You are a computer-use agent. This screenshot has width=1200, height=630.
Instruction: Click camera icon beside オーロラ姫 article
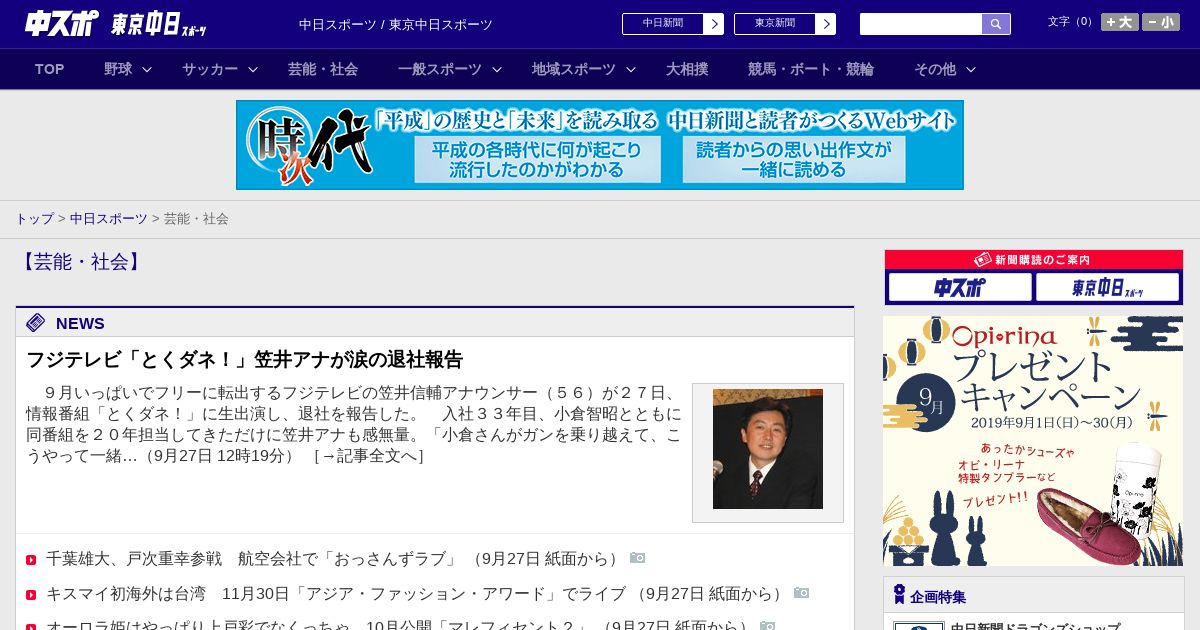click(x=768, y=626)
